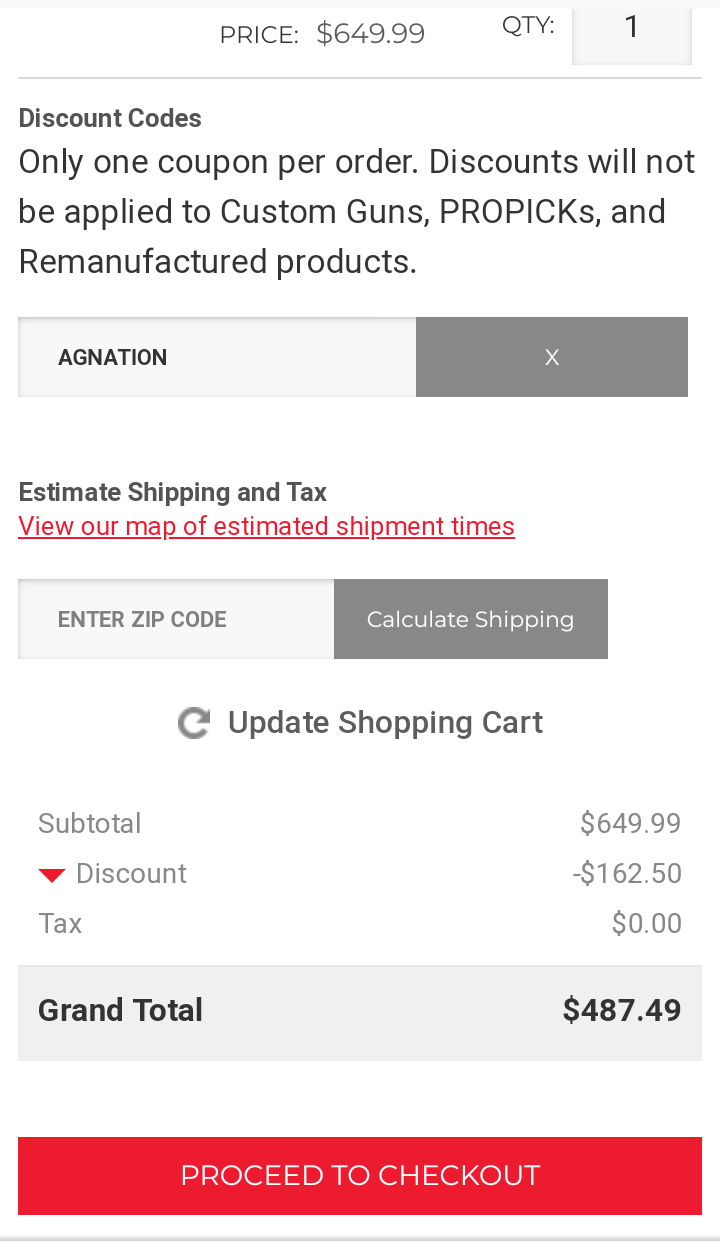Click the Discount label in totals
The width and height of the screenshot is (720, 1241).
(131, 874)
